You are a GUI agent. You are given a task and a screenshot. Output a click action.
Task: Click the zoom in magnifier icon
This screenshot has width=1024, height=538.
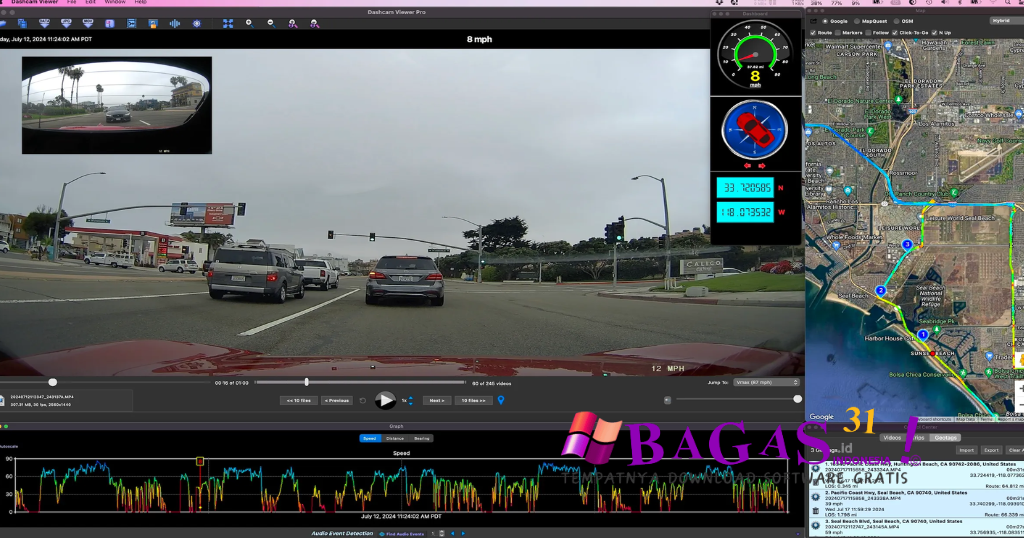tap(249, 23)
